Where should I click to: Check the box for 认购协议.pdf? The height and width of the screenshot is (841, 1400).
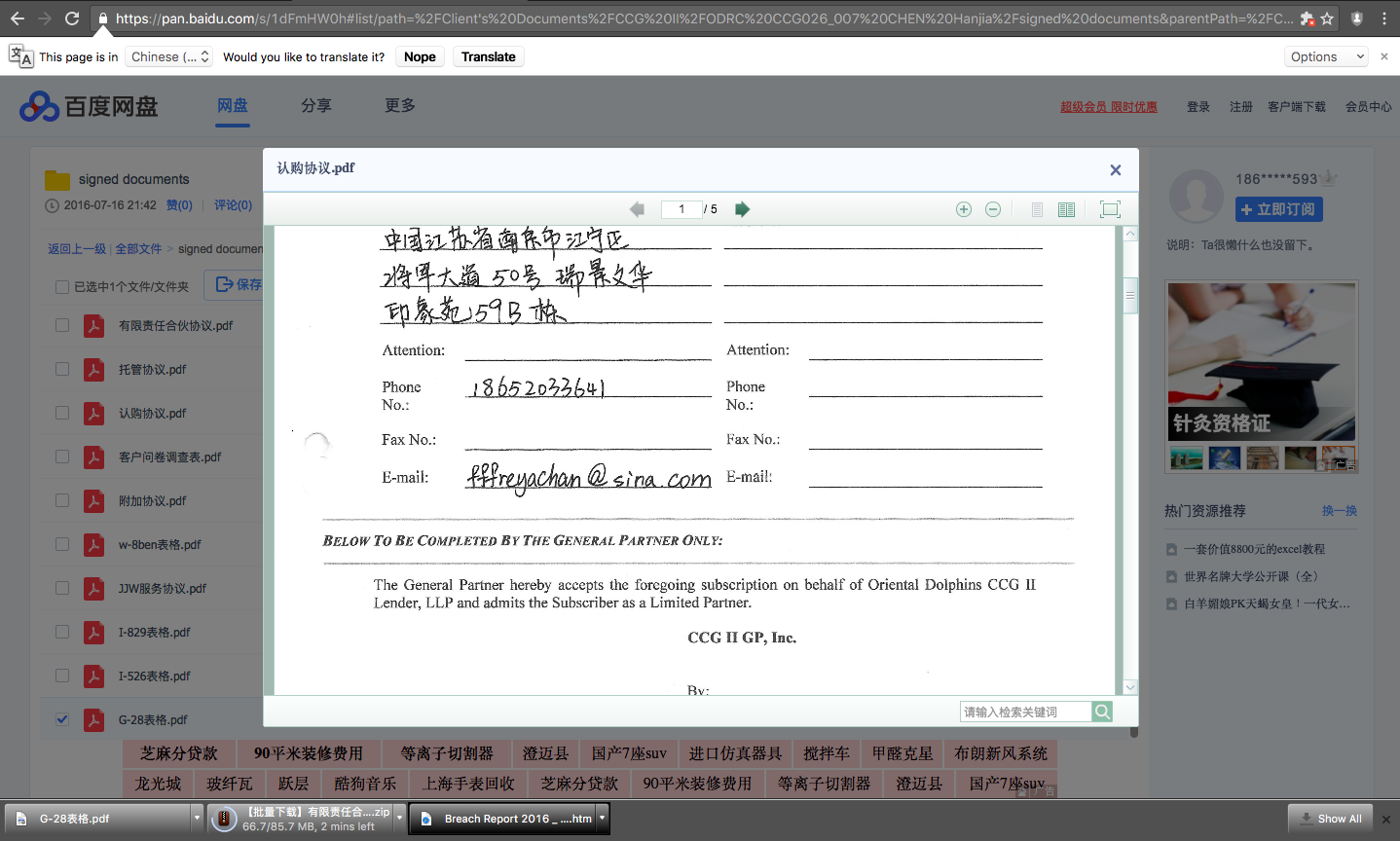coord(62,413)
